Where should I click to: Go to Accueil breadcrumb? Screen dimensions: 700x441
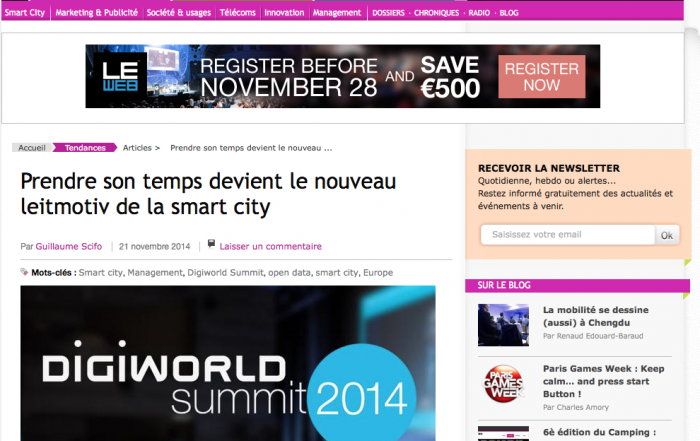32,148
